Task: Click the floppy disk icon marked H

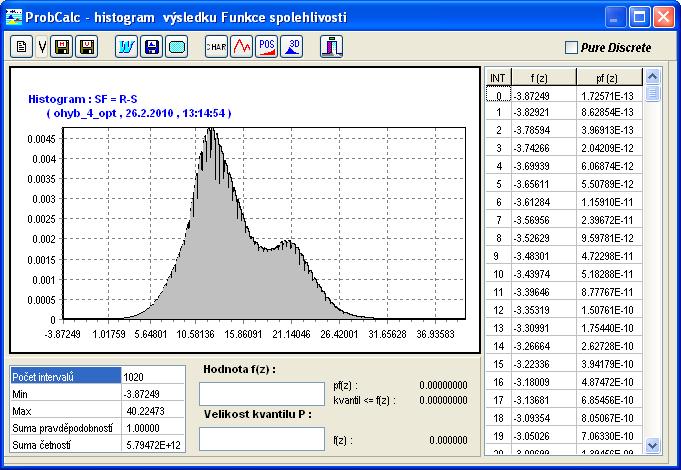Action: click(62, 46)
